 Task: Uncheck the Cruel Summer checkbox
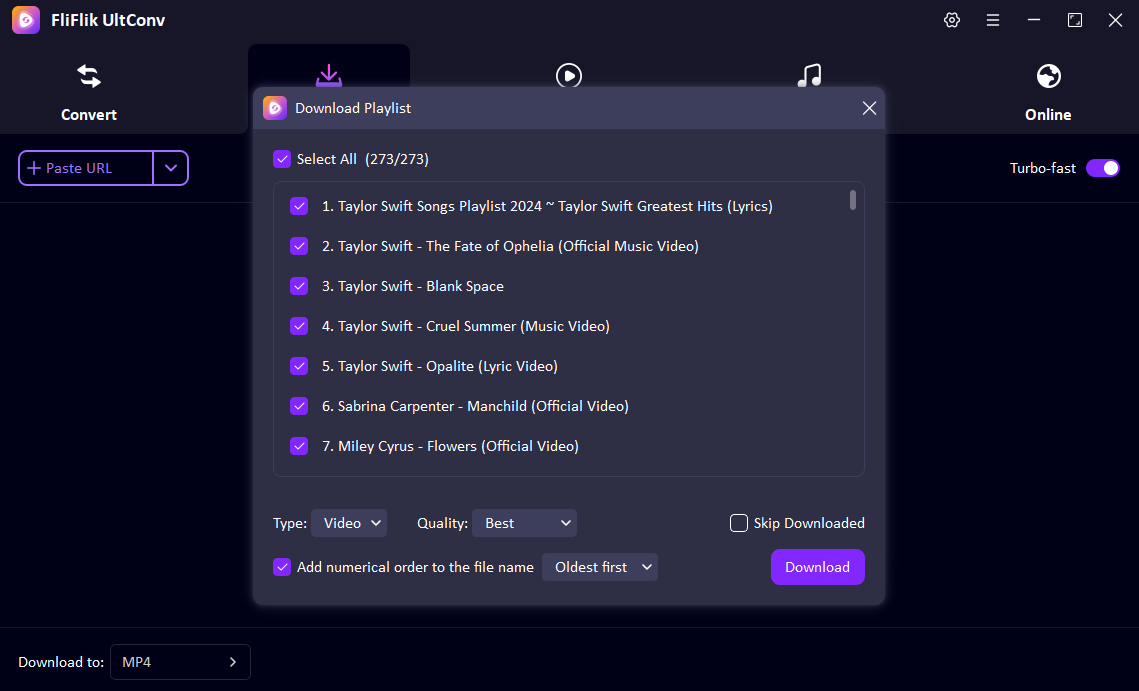coord(299,326)
